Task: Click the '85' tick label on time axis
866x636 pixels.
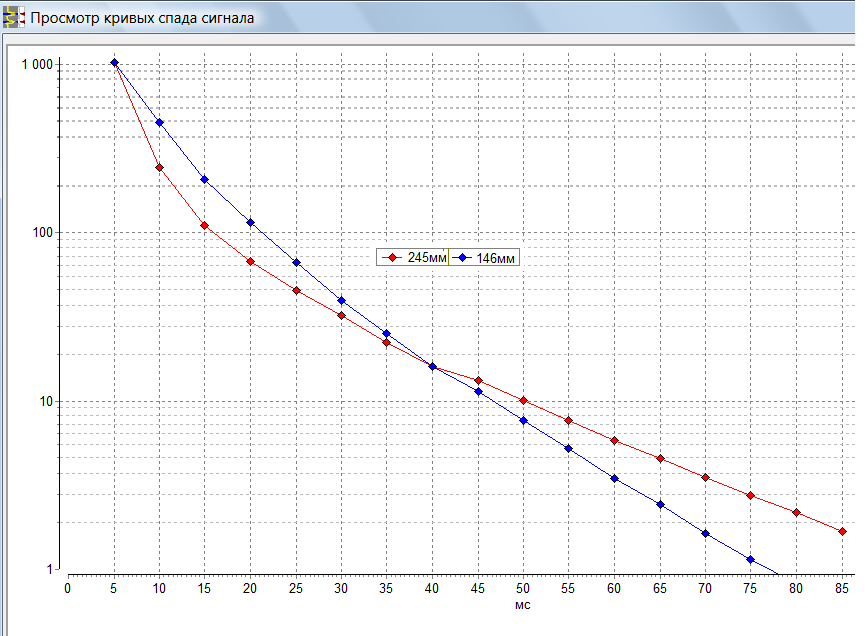Action: (842, 589)
